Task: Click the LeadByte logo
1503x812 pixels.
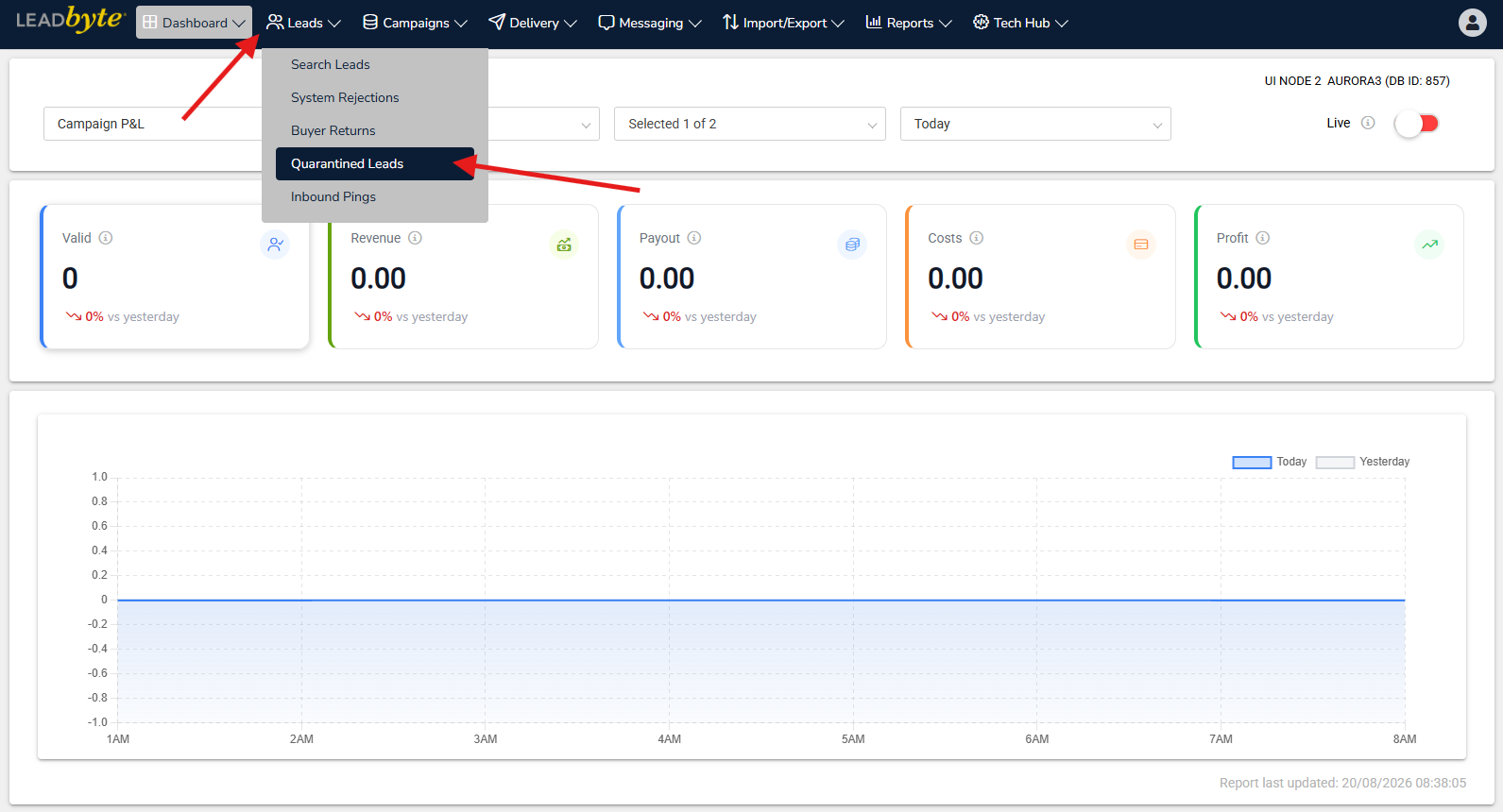Action: click(70, 20)
